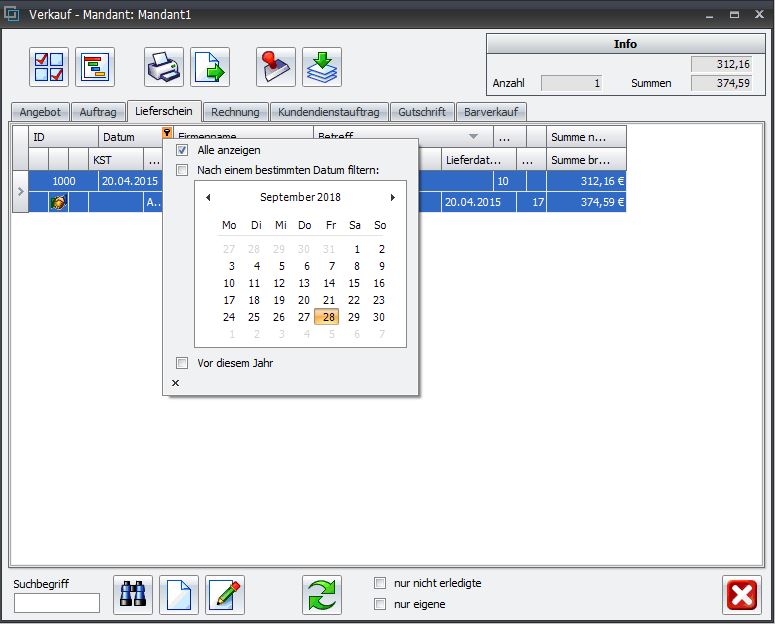Click the binoculars search icon
Viewport: 775px width, 624px height.
click(133, 596)
